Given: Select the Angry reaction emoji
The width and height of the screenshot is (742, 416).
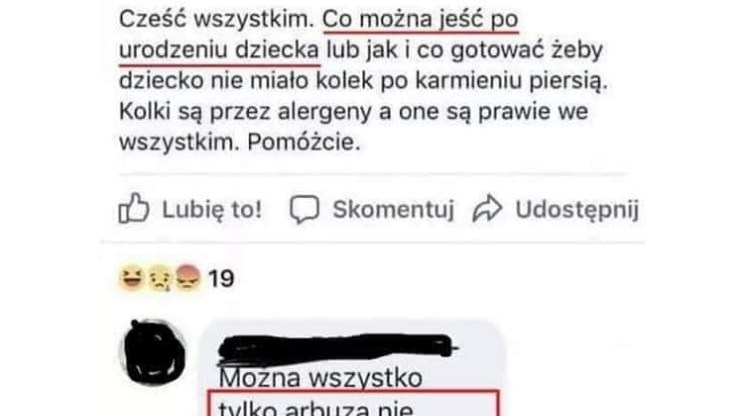Looking at the screenshot, I should click(188, 278).
